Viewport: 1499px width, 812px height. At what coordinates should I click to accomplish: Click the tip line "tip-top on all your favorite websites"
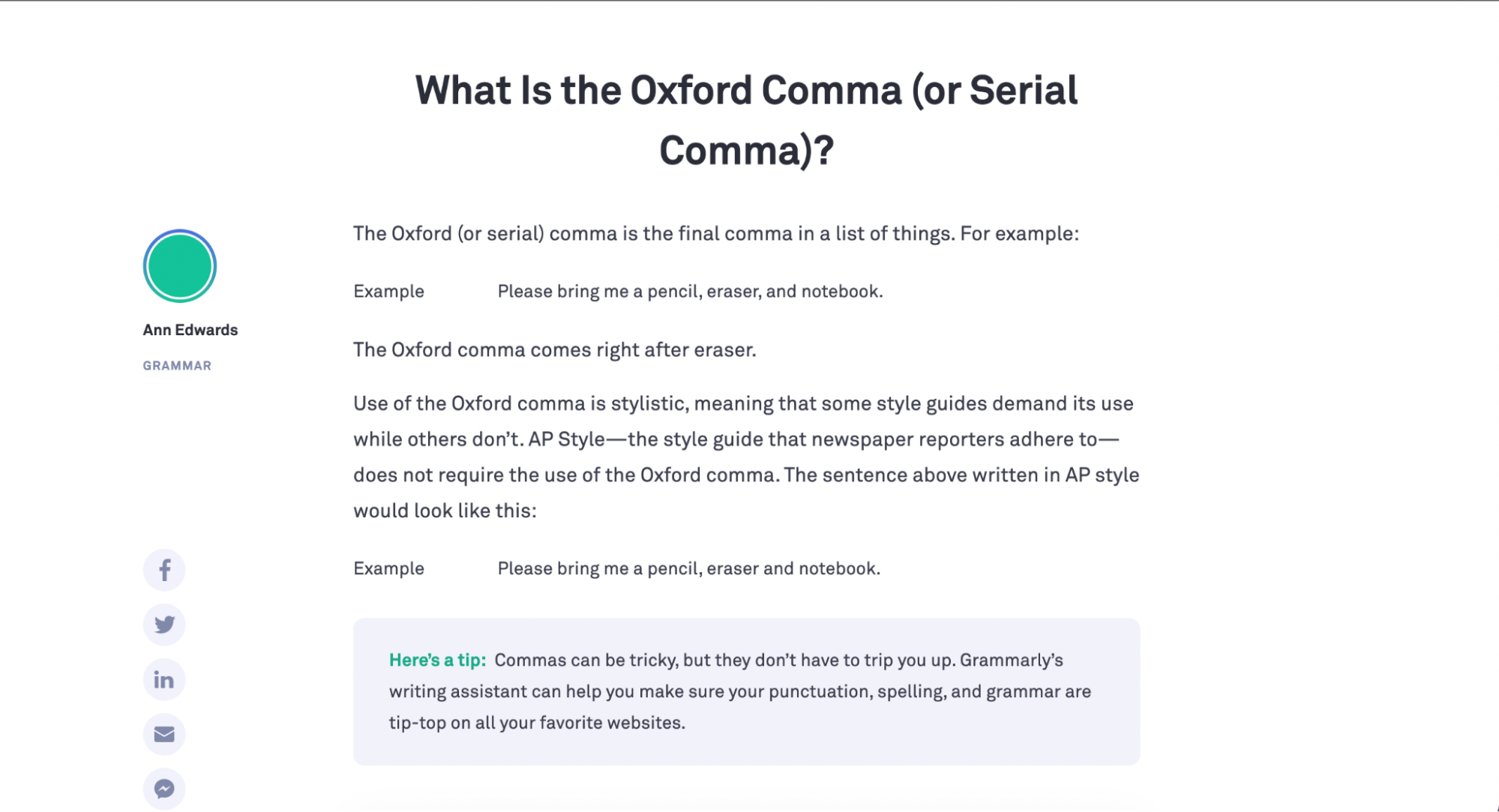pyautogui.click(x=537, y=724)
